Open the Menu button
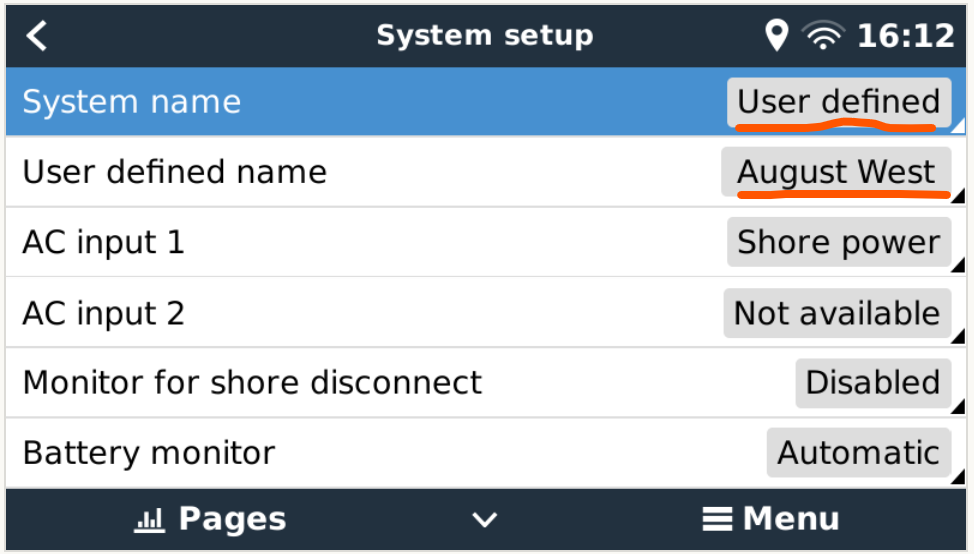Viewport: 974px width, 554px height. [x=771, y=519]
